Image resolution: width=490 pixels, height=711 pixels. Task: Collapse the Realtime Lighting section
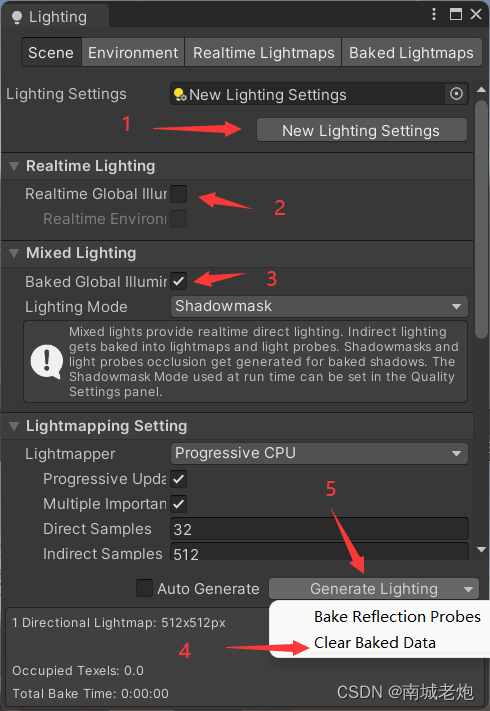14,166
